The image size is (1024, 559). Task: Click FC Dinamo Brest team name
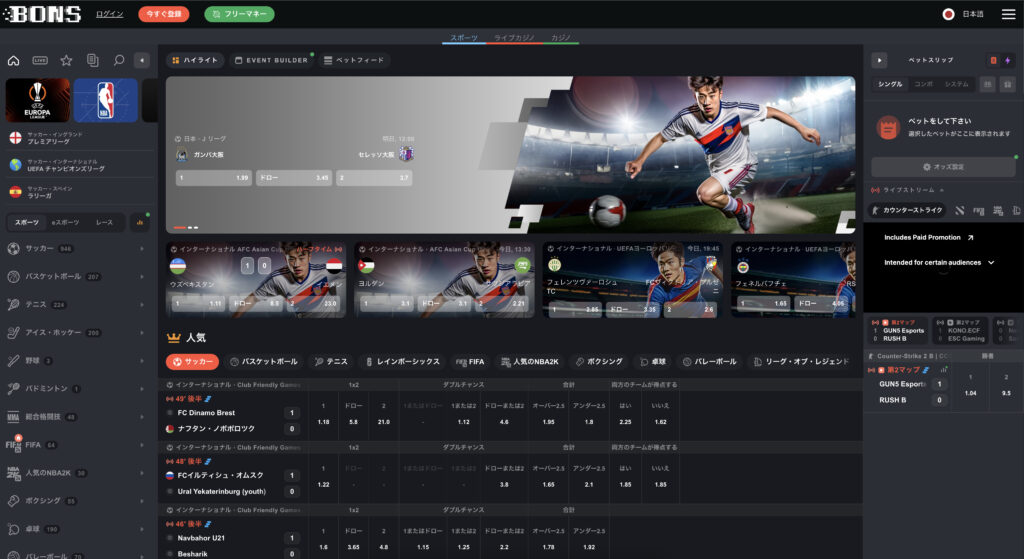click(x=206, y=413)
